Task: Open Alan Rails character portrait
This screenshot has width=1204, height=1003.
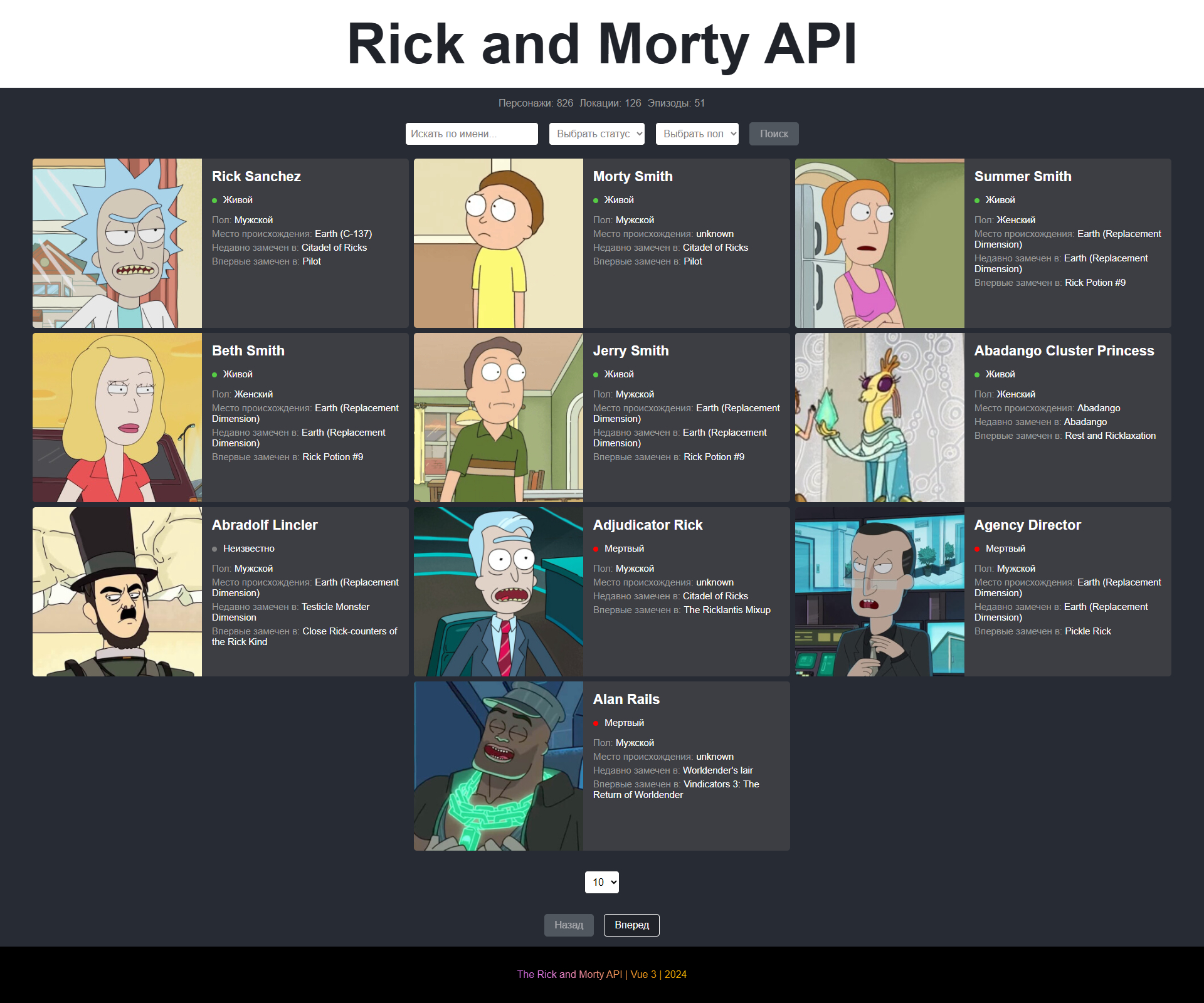Action: click(x=499, y=766)
